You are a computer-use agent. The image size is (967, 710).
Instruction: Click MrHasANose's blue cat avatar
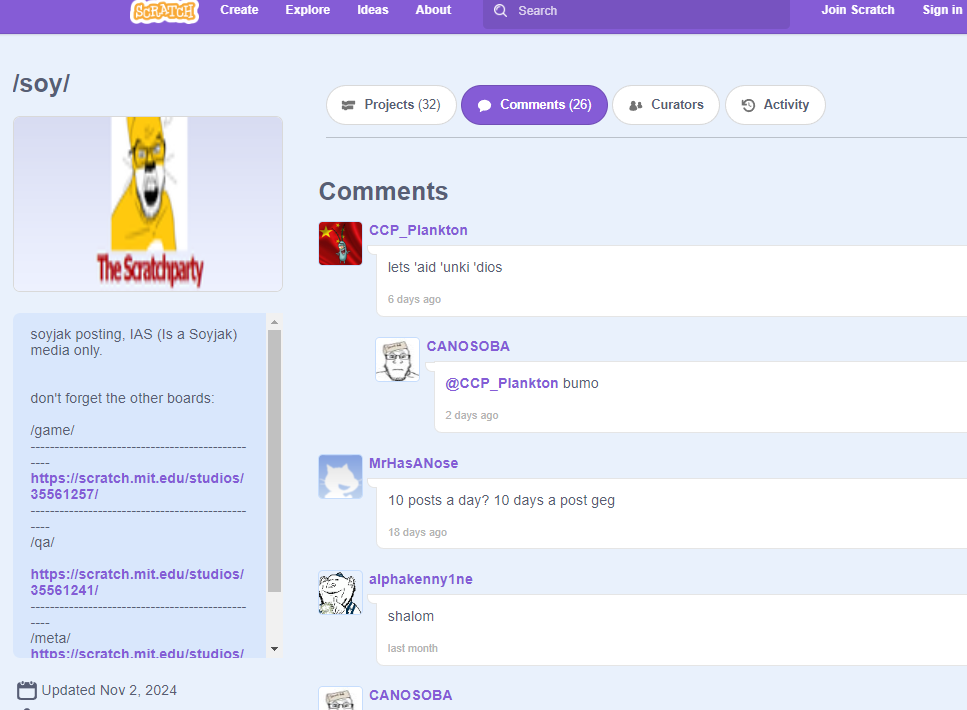pos(340,477)
